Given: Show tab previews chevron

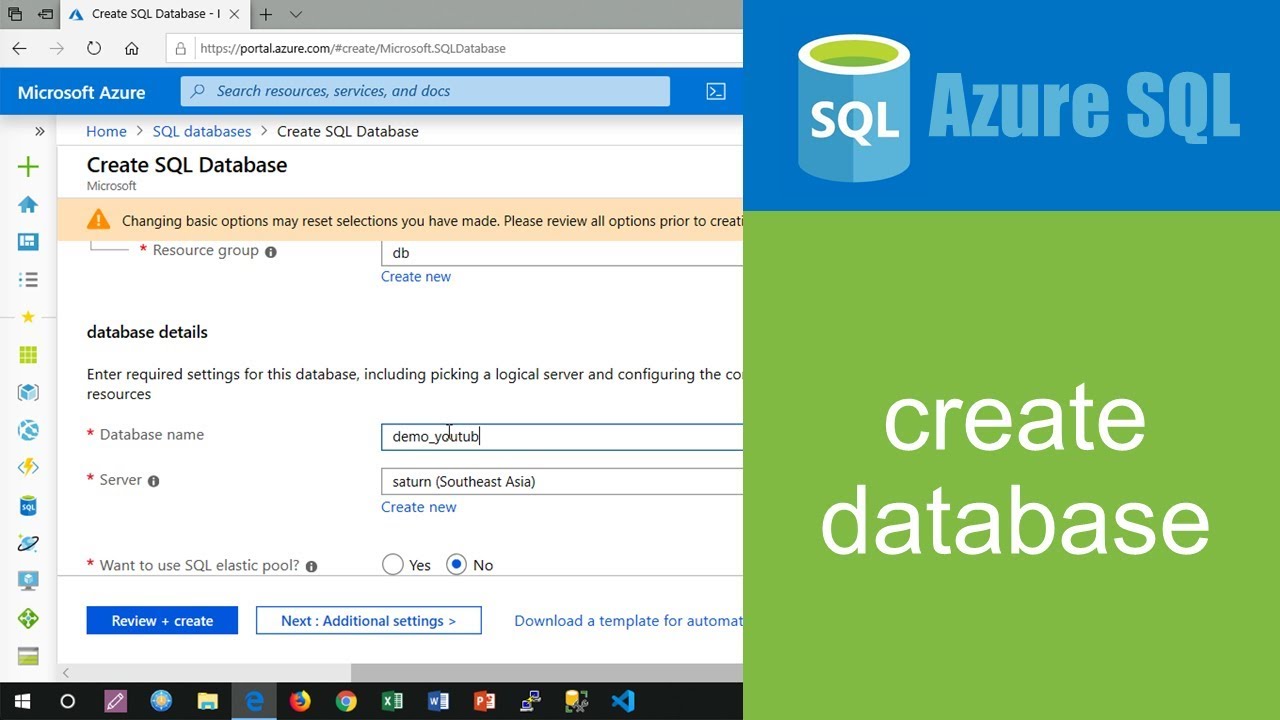Looking at the screenshot, I should pos(296,14).
